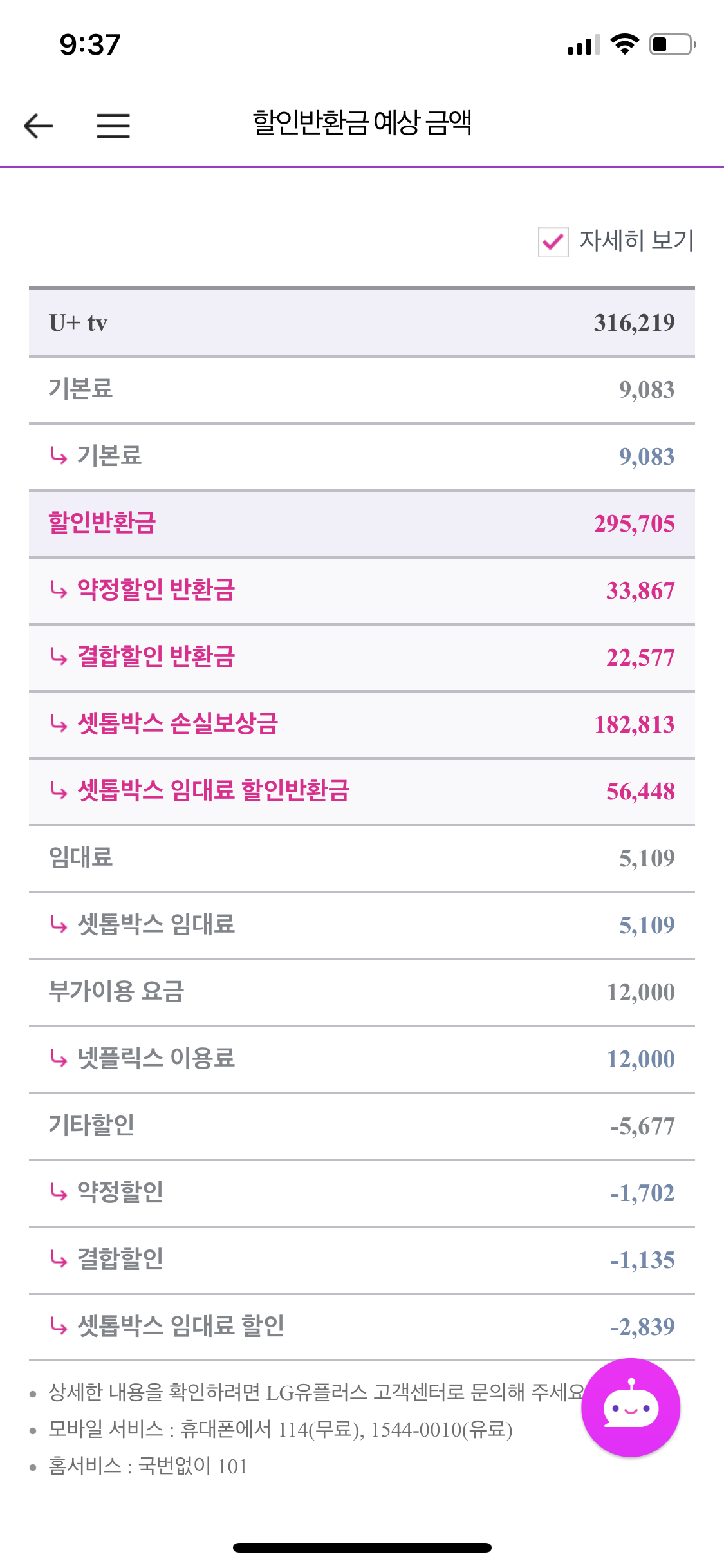Screen dimensions: 724x1568
Task: Open the hamburger menu
Action: [113, 126]
